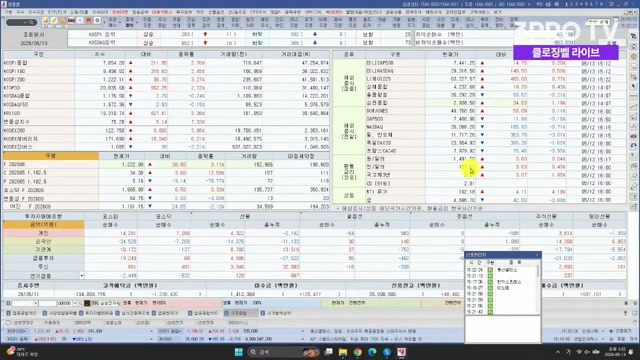Click green signal icon in the 15:17:36 popup row
Image resolution: width=640 pixels, height=360 pixels.
click(x=490, y=282)
